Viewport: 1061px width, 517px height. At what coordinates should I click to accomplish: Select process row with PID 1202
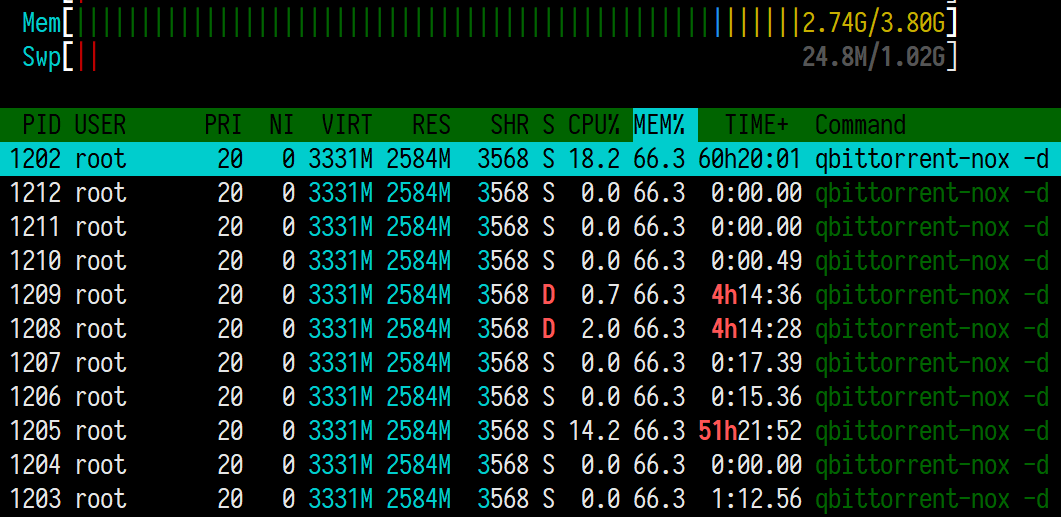pyautogui.click(x=530, y=159)
